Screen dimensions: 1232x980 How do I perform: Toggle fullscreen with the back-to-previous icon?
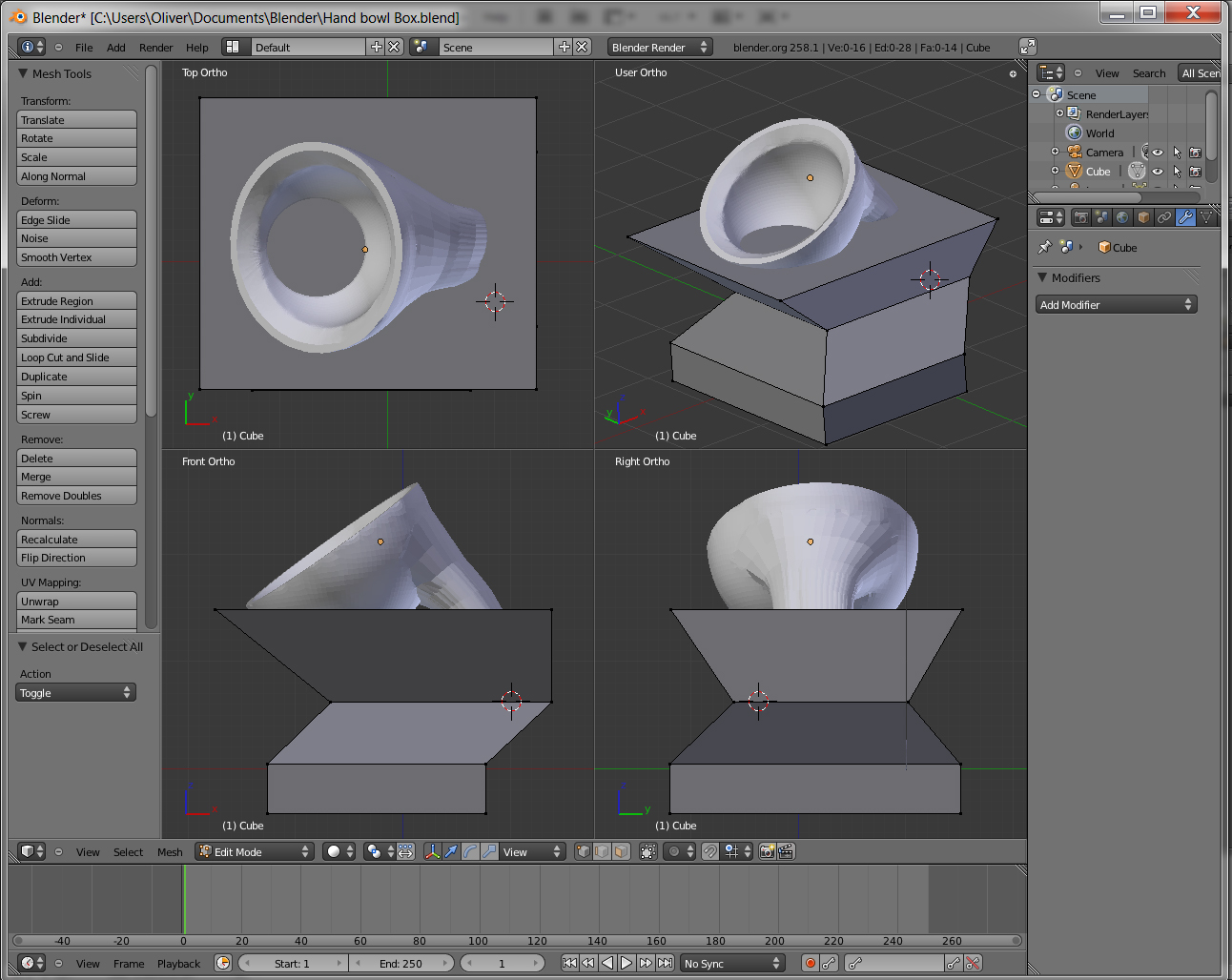(1027, 47)
